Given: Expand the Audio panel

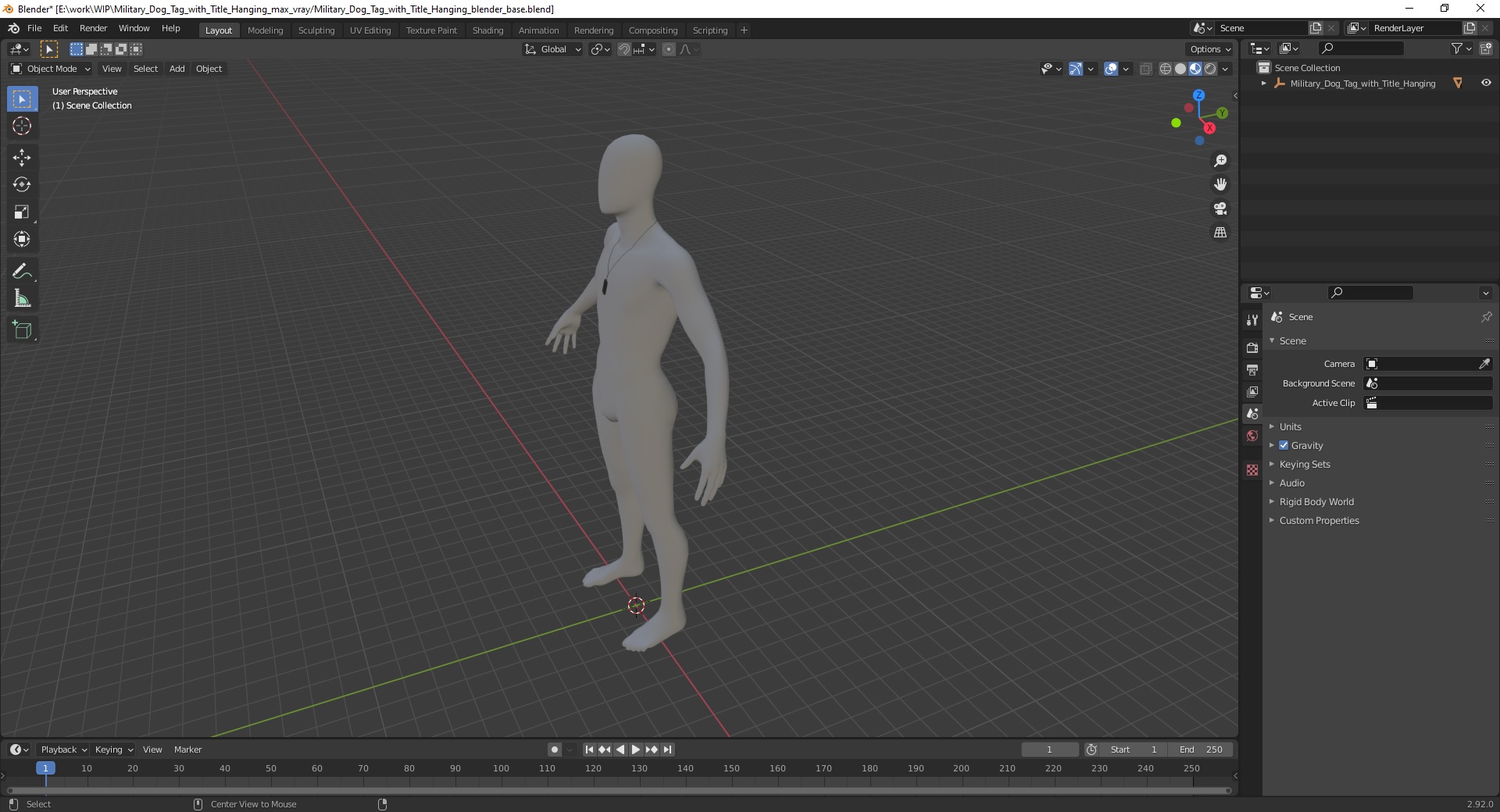Looking at the screenshot, I should pyautogui.click(x=1292, y=483).
